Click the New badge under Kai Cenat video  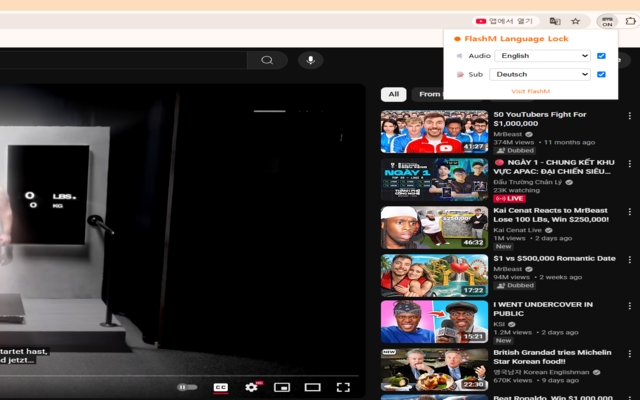[503, 247]
